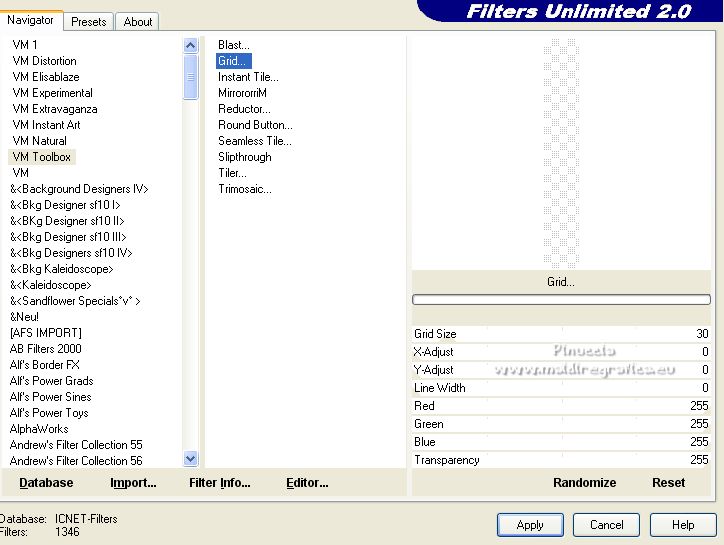Select Andrew's Filter Collection 56

tap(76, 461)
